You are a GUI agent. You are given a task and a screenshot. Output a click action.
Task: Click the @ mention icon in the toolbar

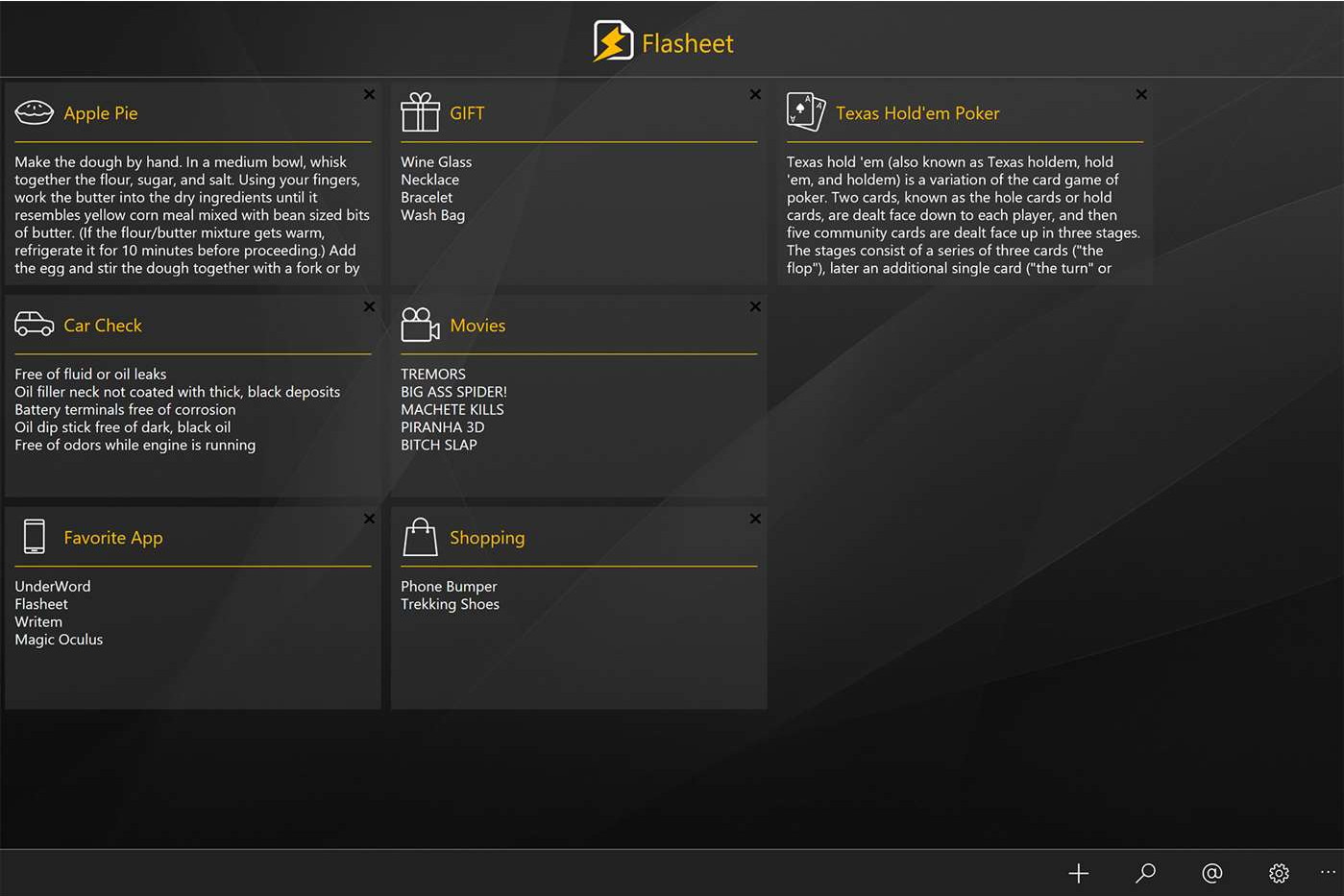(1211, 873)
